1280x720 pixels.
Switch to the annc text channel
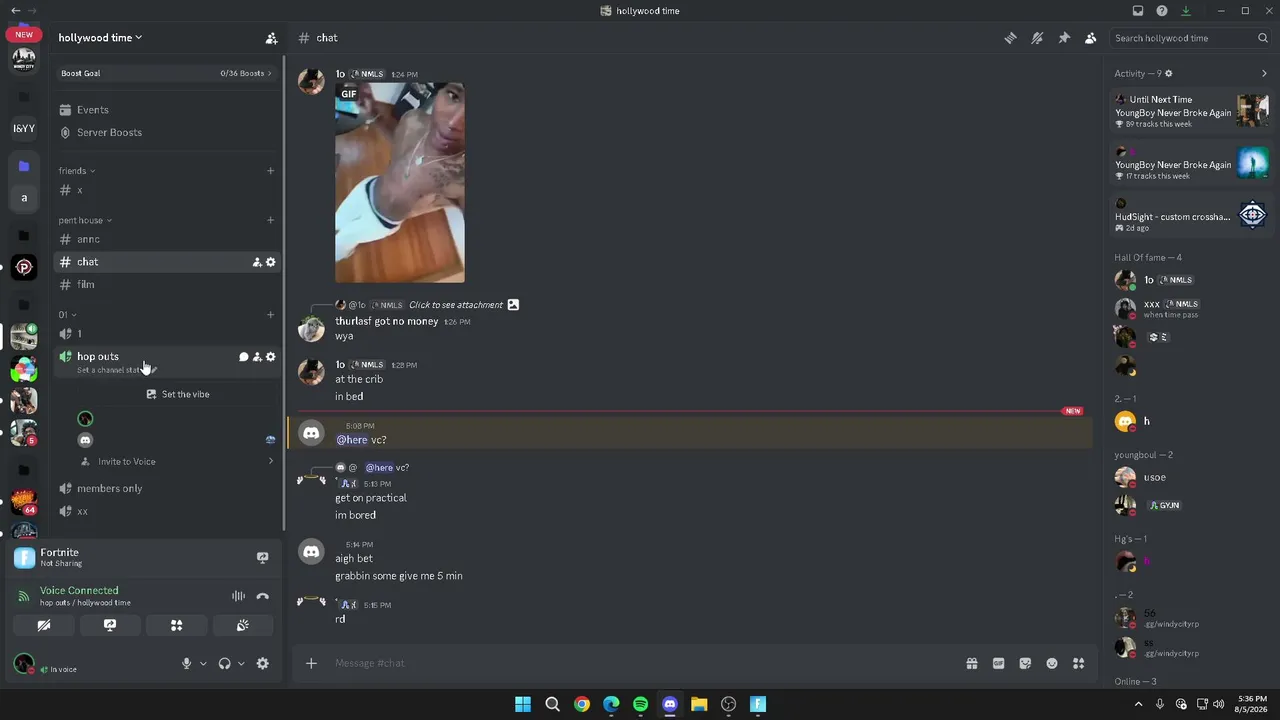click(166, 239)
